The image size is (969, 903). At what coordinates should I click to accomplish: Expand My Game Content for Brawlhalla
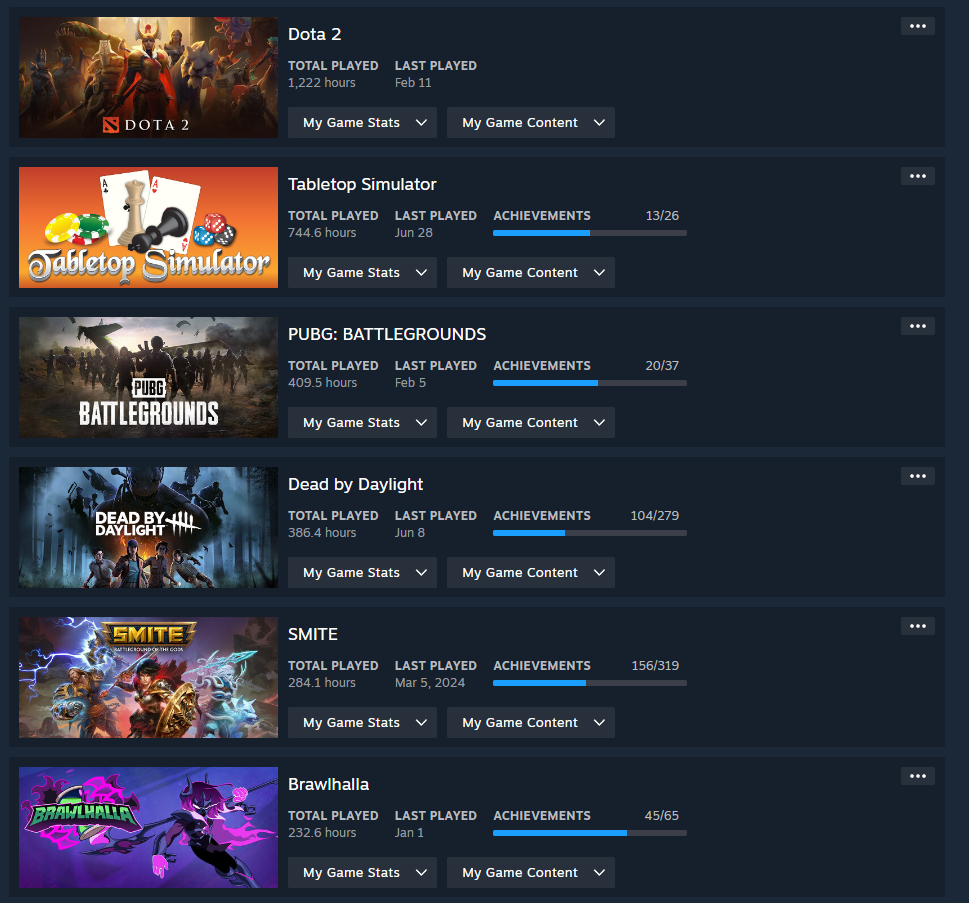531,873
